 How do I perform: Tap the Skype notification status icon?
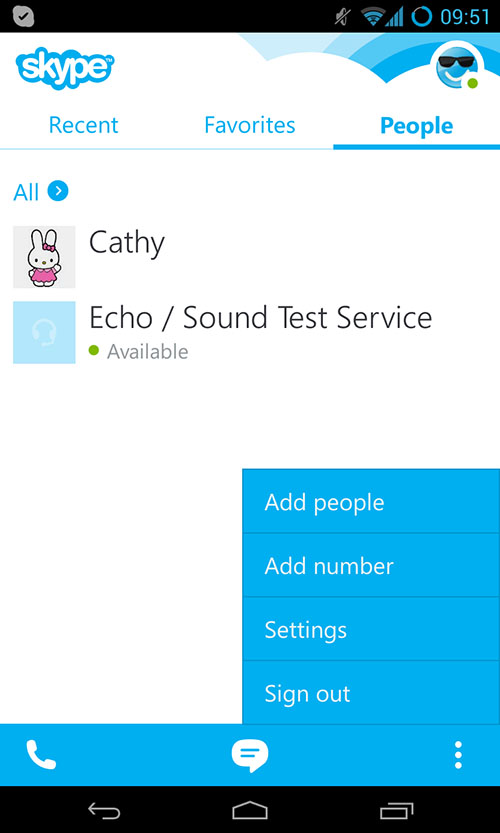click(x=23, y=16)
